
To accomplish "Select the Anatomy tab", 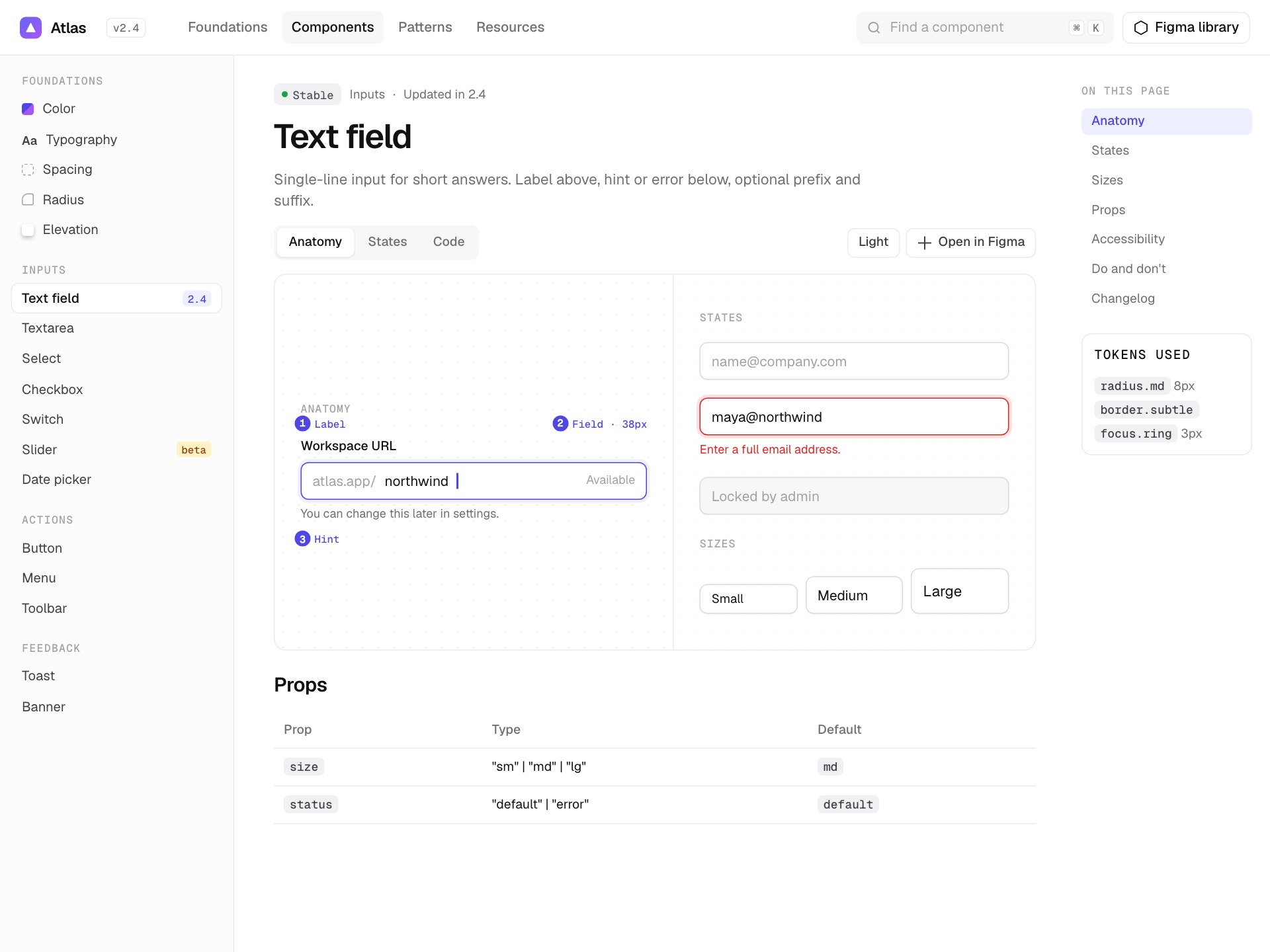I will 316,242.
